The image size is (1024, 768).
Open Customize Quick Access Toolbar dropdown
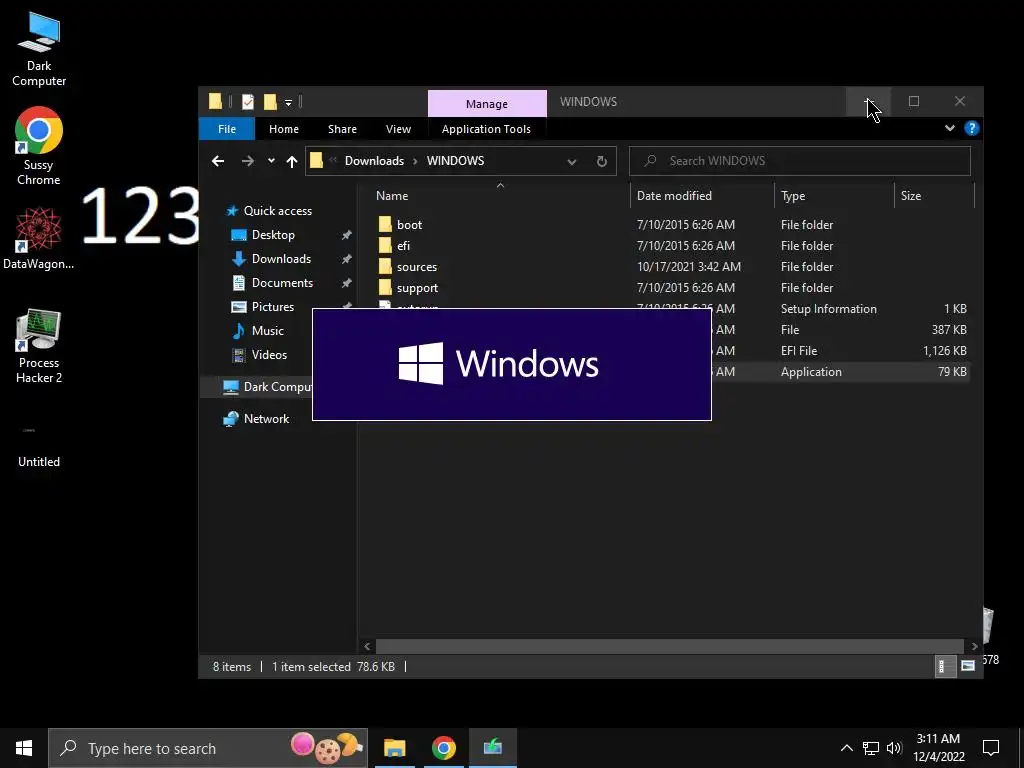(288, 103)
